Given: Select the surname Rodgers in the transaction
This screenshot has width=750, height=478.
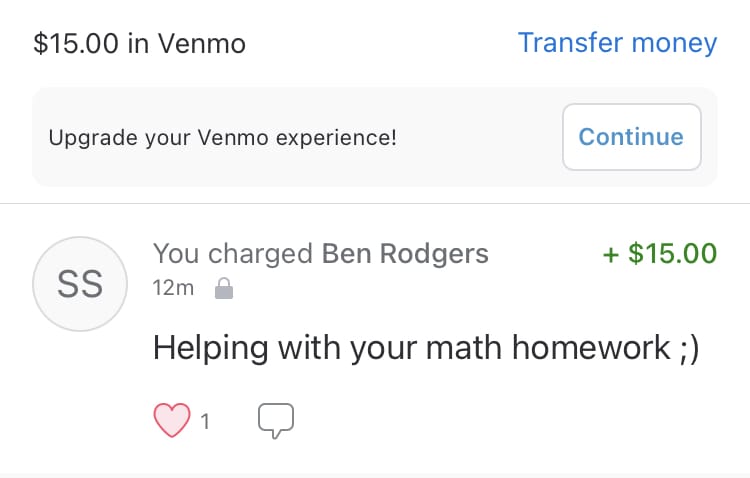Looking at the screenshot, I should (x=434, y=254).
